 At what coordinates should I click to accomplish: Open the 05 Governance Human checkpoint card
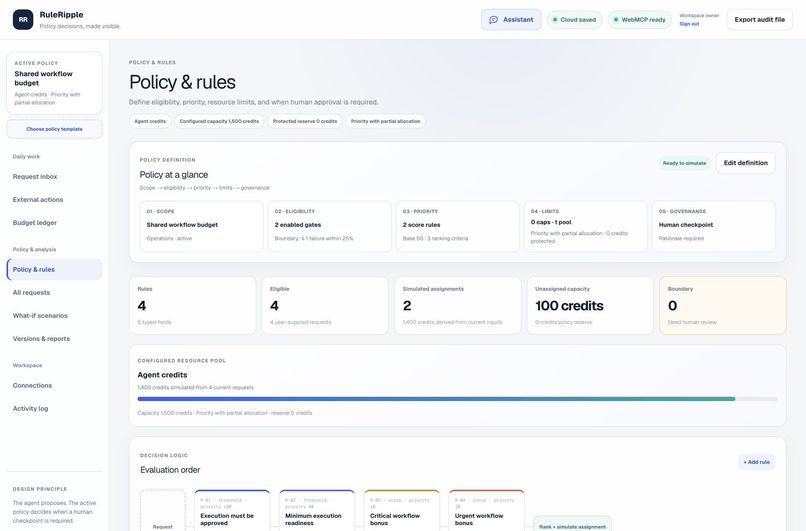click(713, 226)
